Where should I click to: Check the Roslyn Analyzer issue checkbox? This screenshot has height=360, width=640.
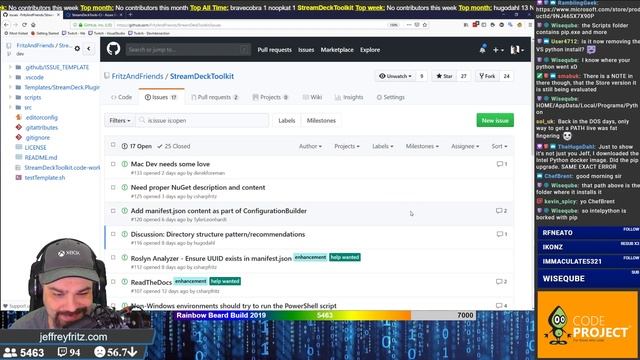113,258
